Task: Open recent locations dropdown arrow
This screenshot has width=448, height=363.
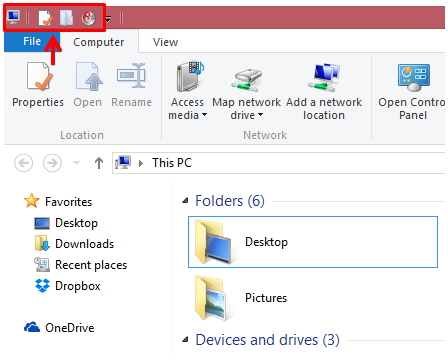Action: point(77,163)
